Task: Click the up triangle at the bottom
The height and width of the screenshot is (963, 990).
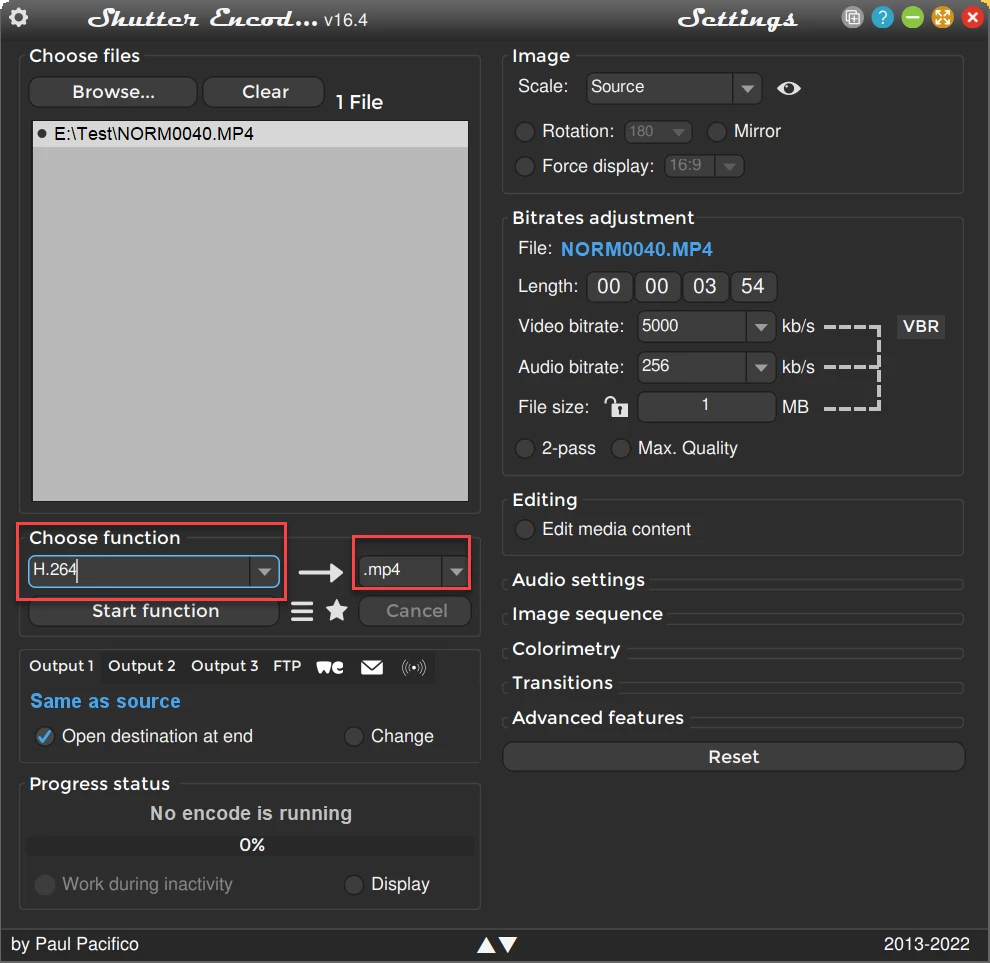Action: 486,945
